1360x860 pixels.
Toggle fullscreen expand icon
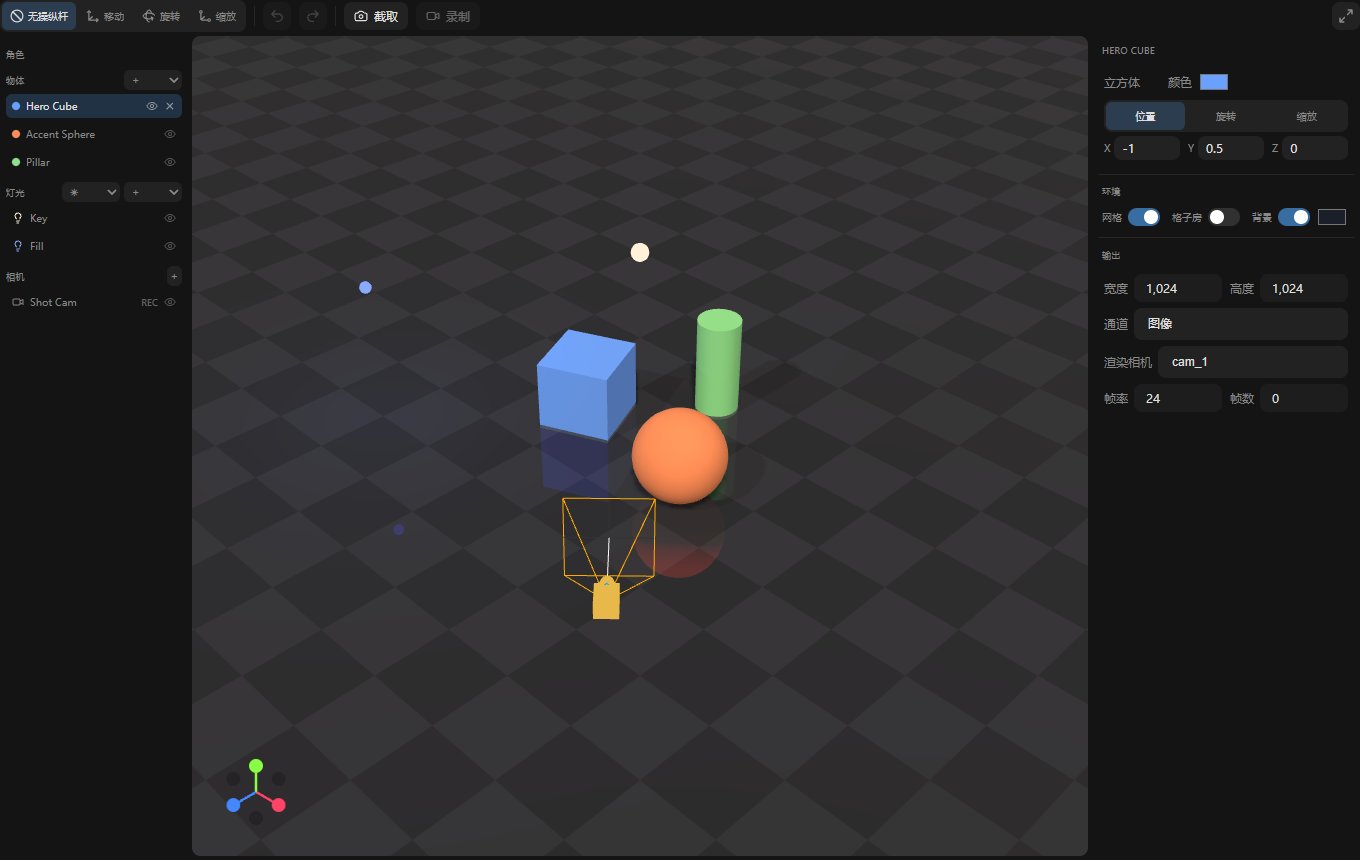(x=1345, y=16)
